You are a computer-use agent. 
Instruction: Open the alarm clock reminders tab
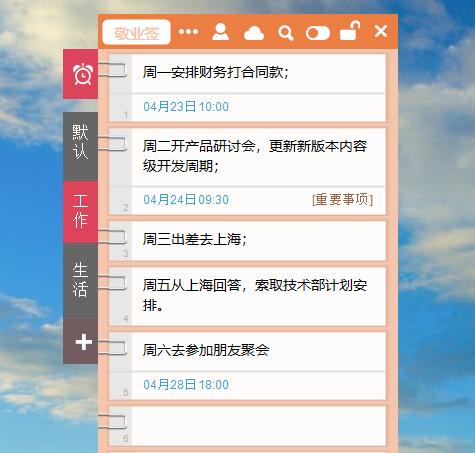tap(80, 74)
